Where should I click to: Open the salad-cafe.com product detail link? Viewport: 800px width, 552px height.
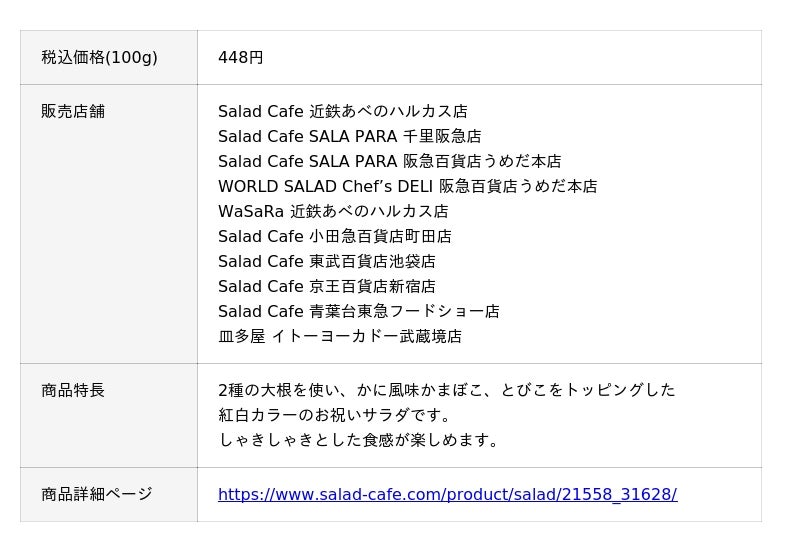point(447,495)
